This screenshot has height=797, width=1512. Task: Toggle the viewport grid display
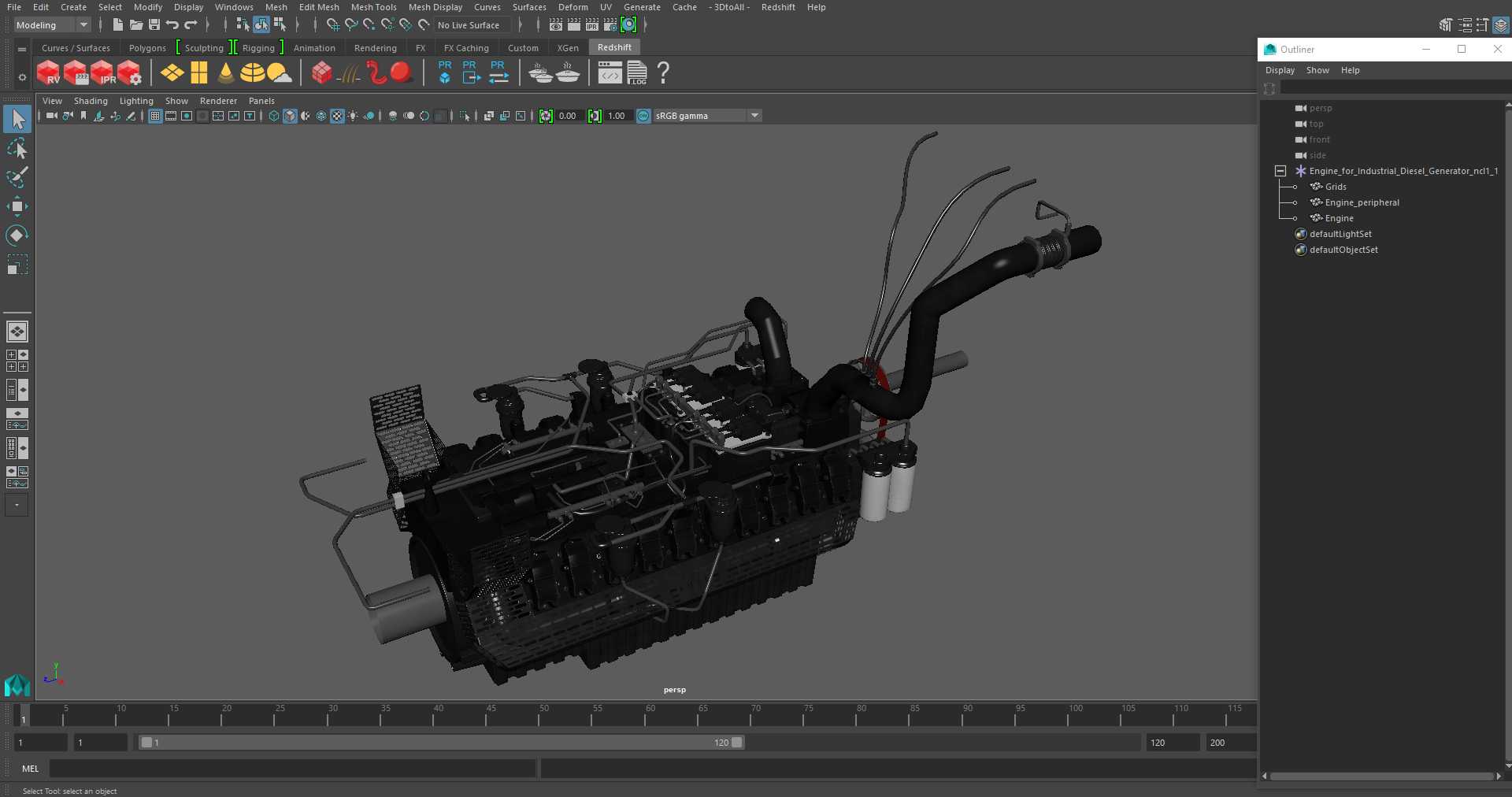click(155, 116)
